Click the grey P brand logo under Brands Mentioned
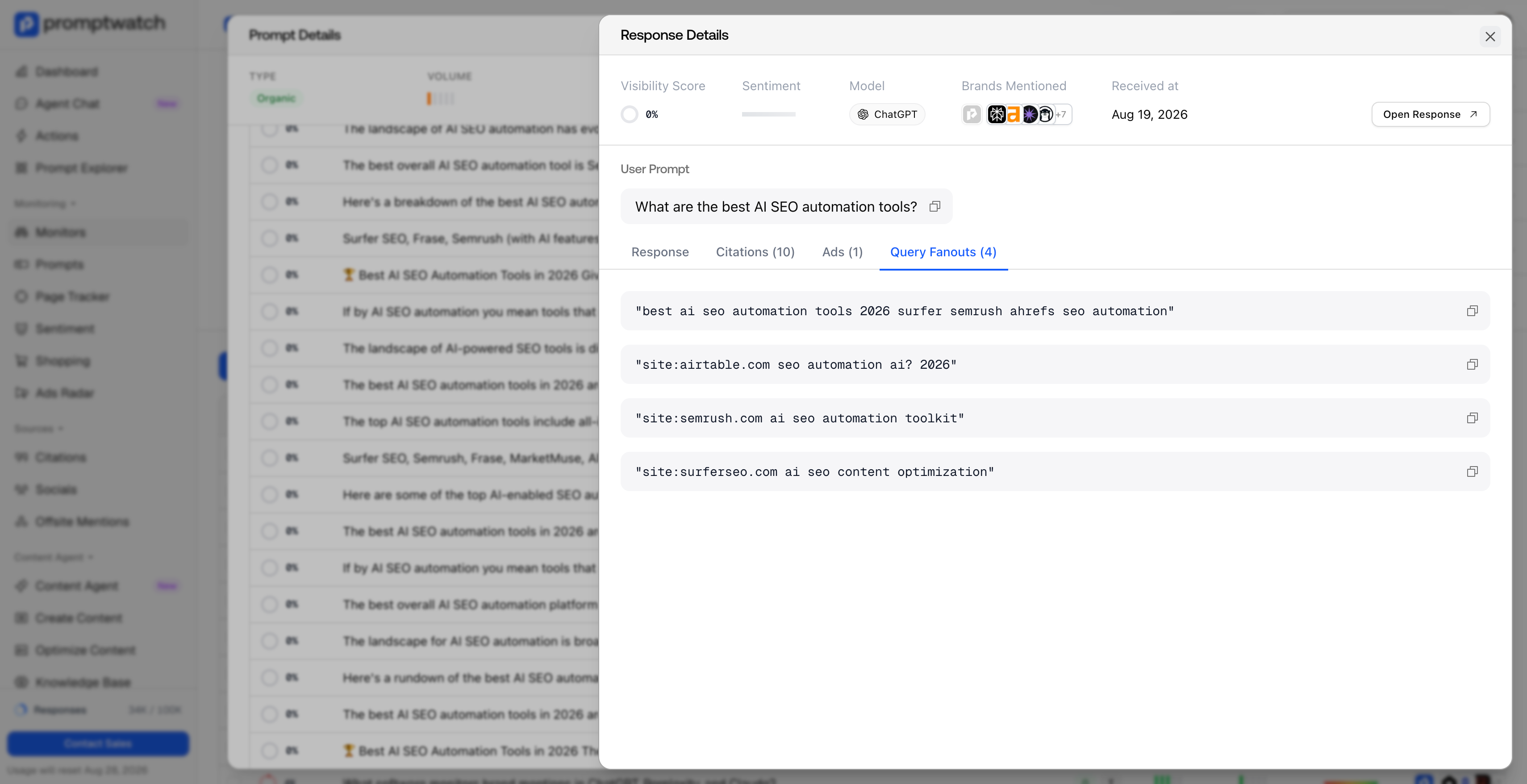The width and height of the screenshot is (1527, 784). coord(972,114)
